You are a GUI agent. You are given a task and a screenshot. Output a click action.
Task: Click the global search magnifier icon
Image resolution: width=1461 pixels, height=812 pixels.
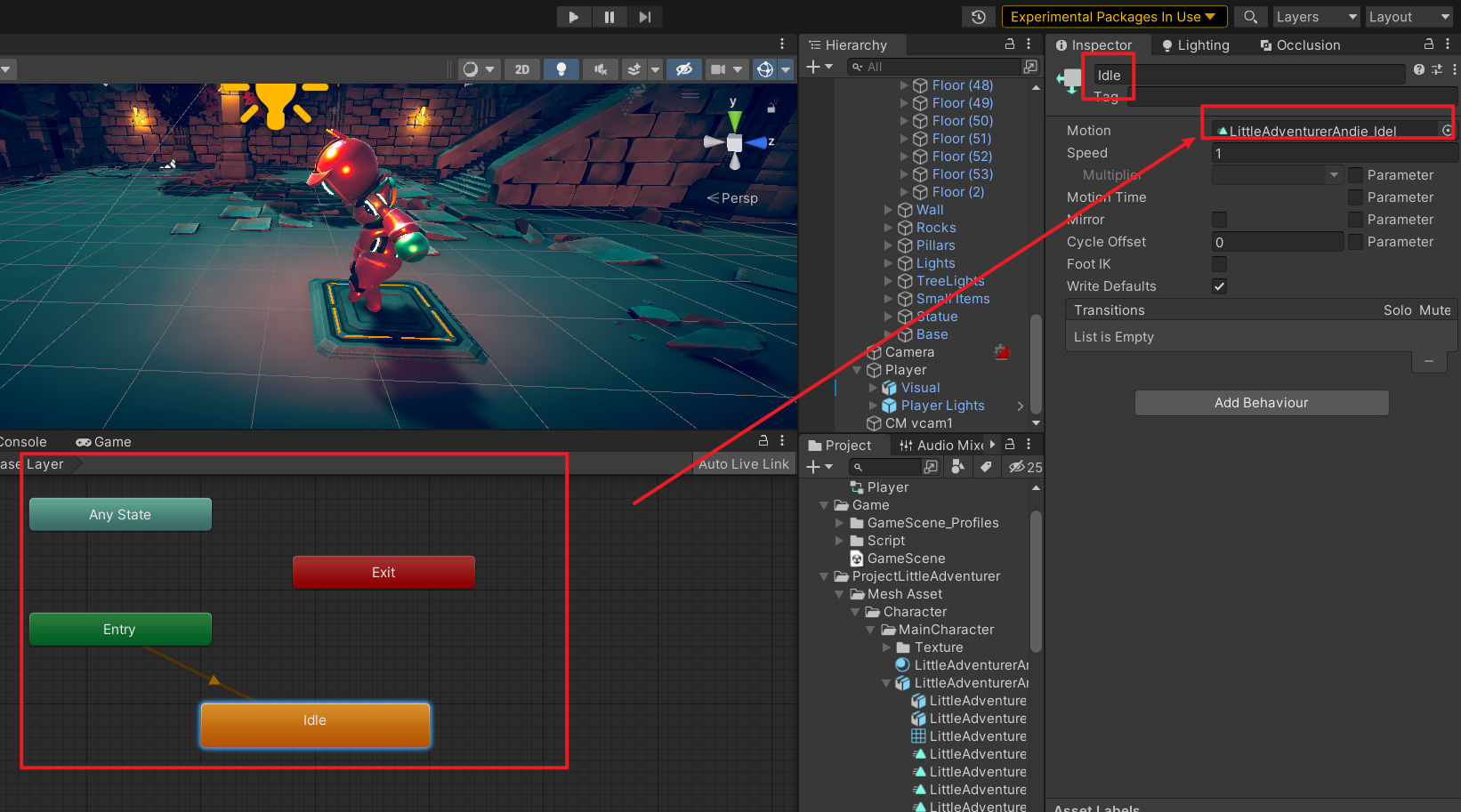point(1250,17)
